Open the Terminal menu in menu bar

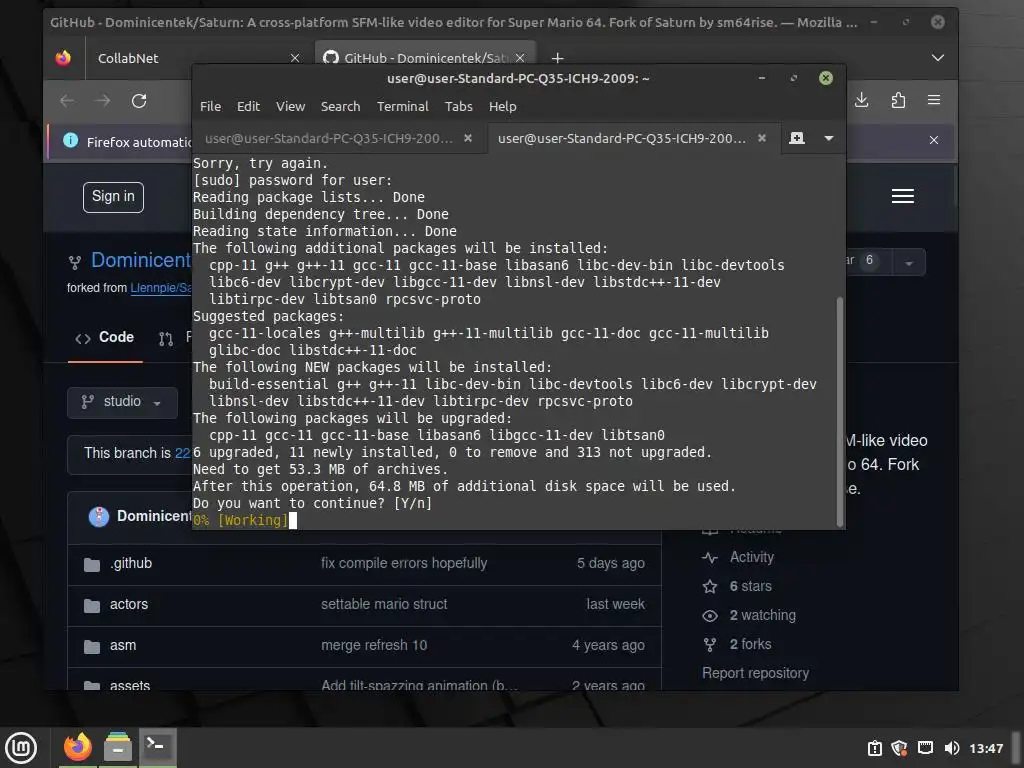point(402,106)
